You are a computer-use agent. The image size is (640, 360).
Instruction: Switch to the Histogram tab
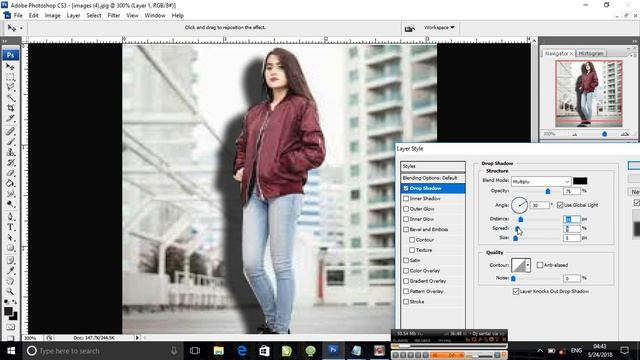tap(591, 53)
